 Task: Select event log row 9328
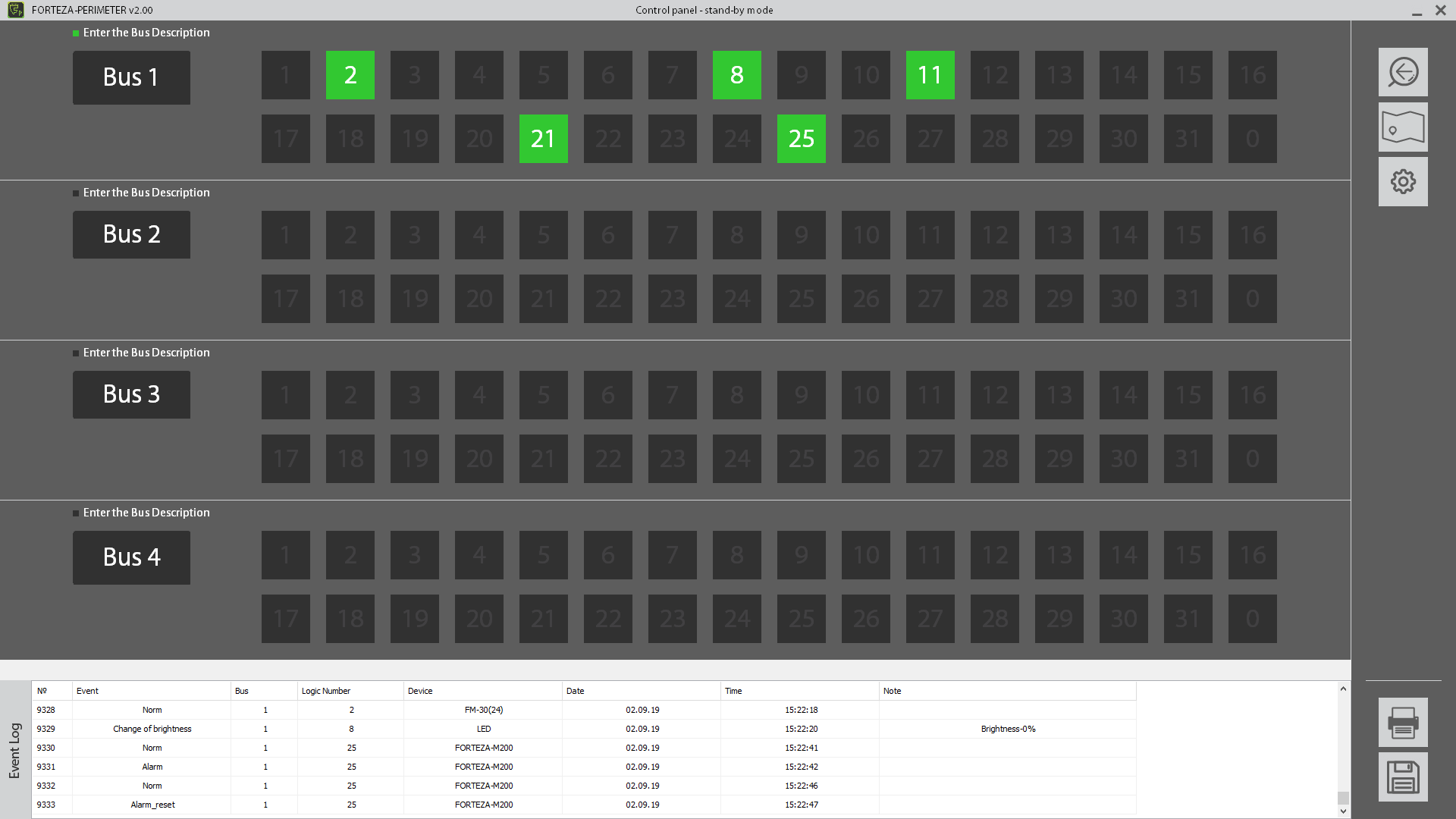coord(584,710)
